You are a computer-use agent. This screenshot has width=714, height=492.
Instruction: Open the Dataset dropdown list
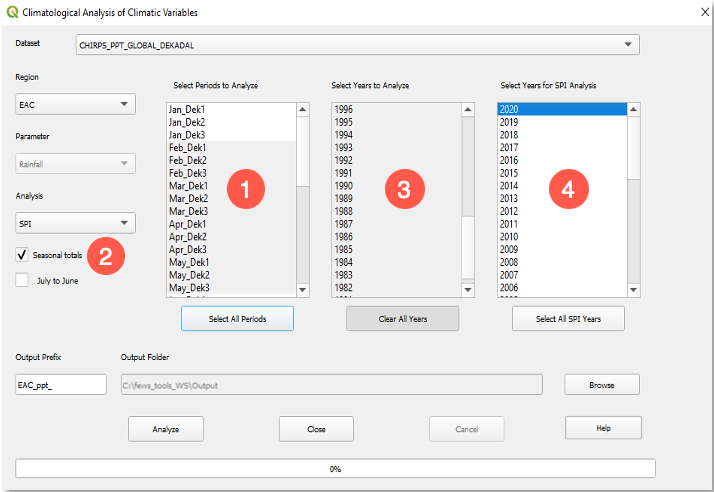357,44
